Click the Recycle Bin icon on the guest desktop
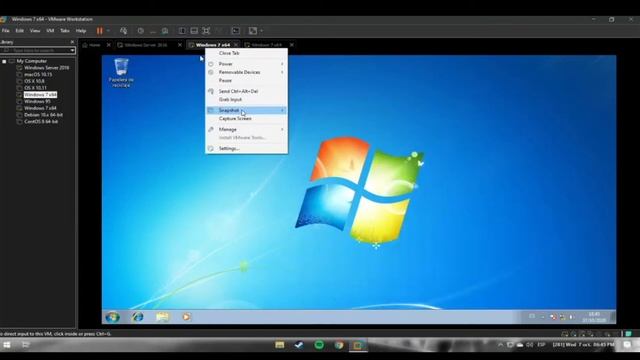The width and height of the screenshot is (640, 360). [121, 73]
